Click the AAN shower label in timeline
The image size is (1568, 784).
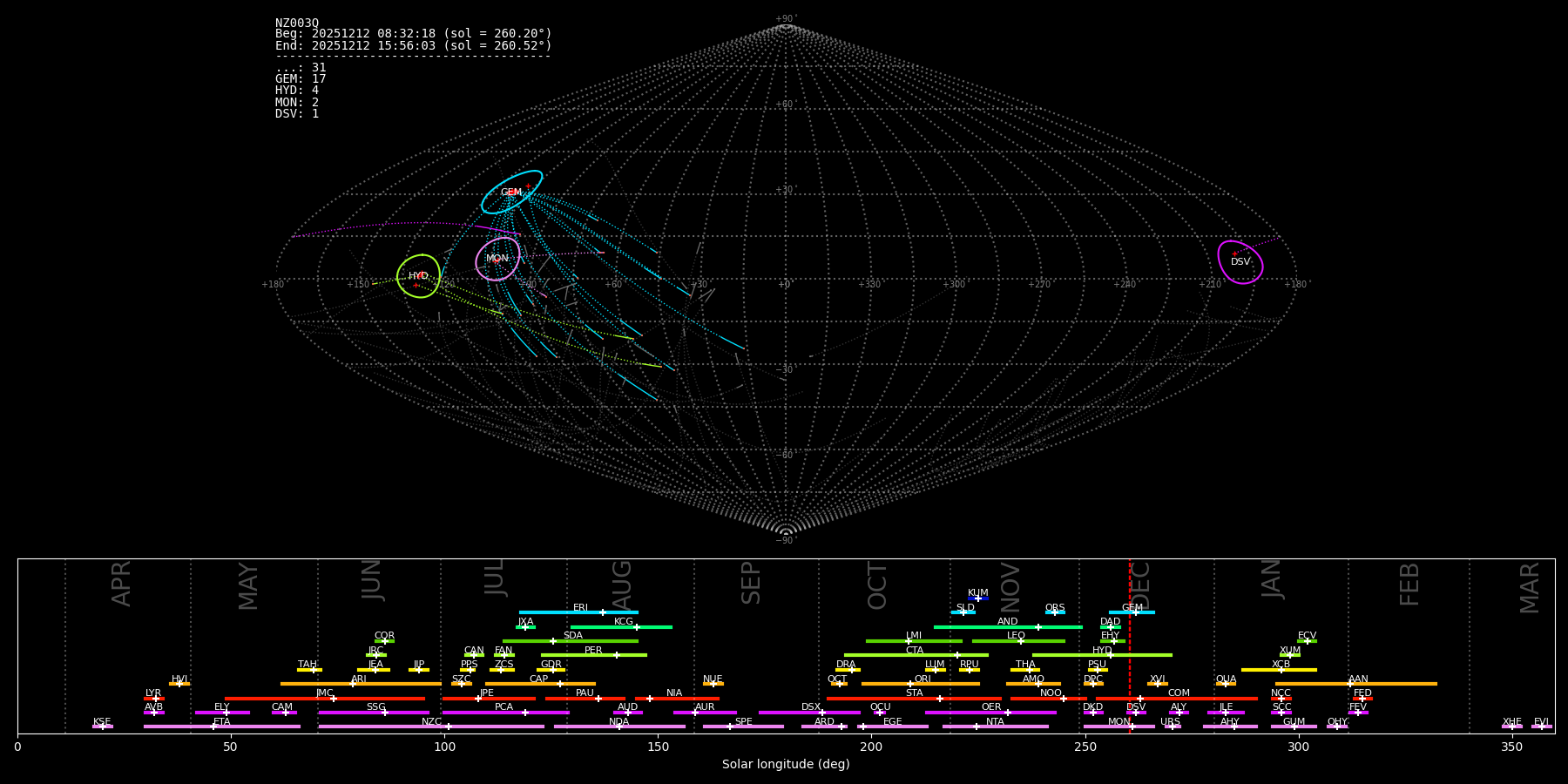coord(1358,679)
